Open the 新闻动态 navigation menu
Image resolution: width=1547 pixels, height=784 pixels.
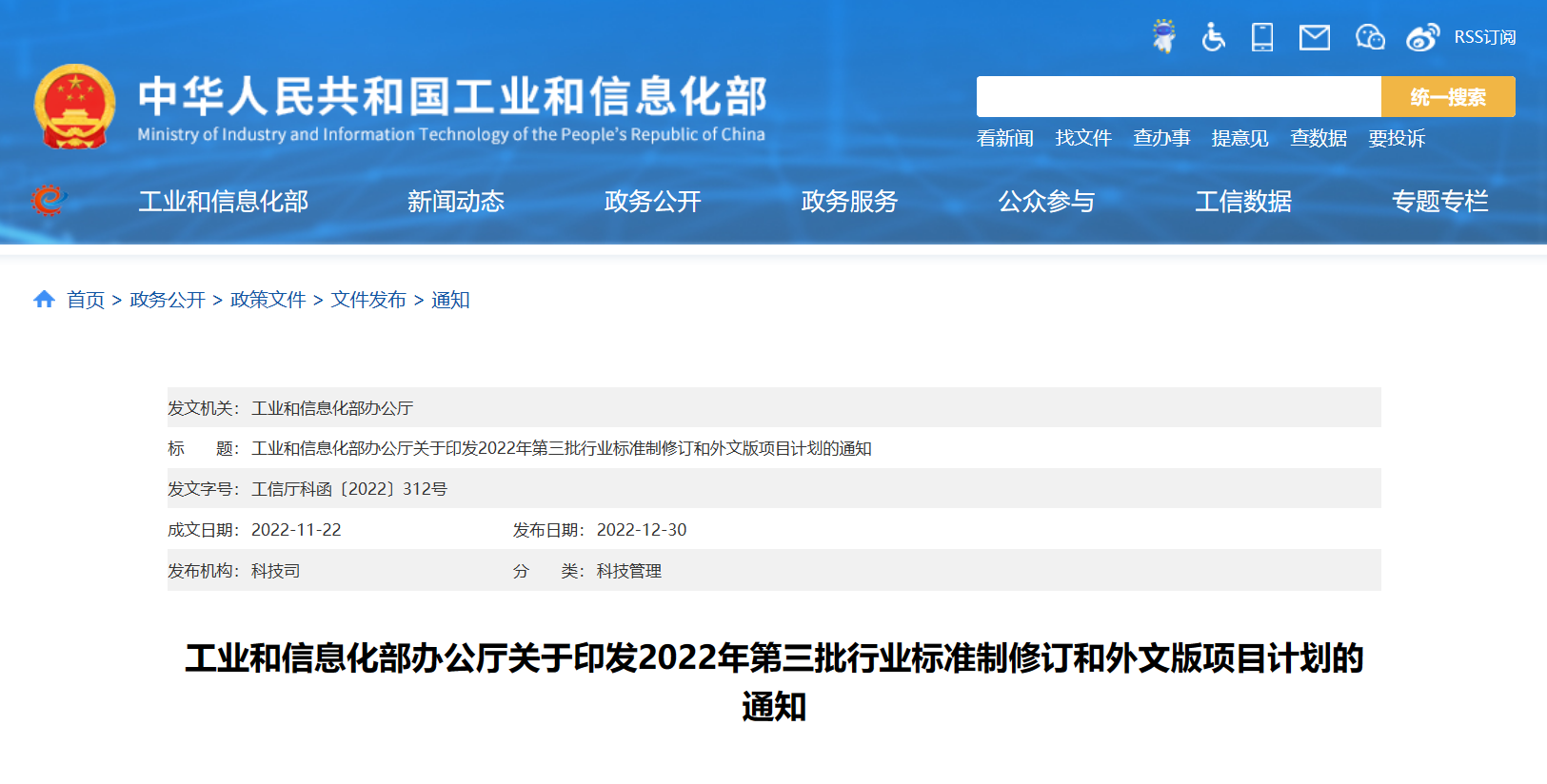click(455, 202)
